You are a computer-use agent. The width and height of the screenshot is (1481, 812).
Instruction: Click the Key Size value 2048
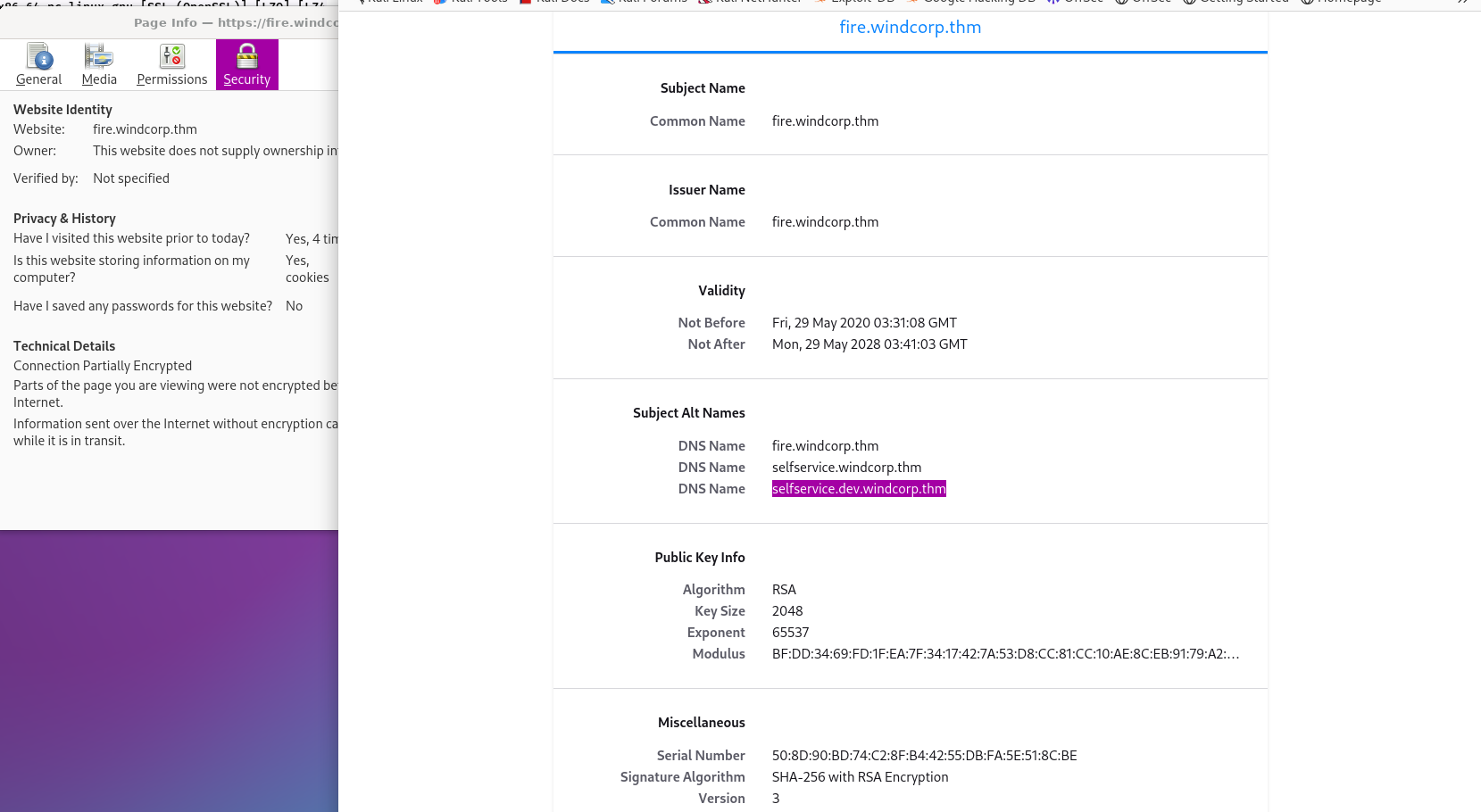click(787, 611)
